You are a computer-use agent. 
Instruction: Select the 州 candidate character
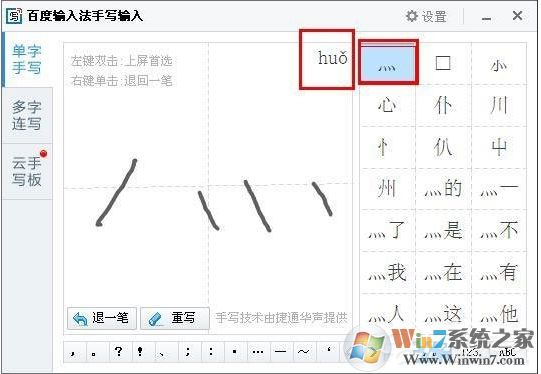[387, 189]
